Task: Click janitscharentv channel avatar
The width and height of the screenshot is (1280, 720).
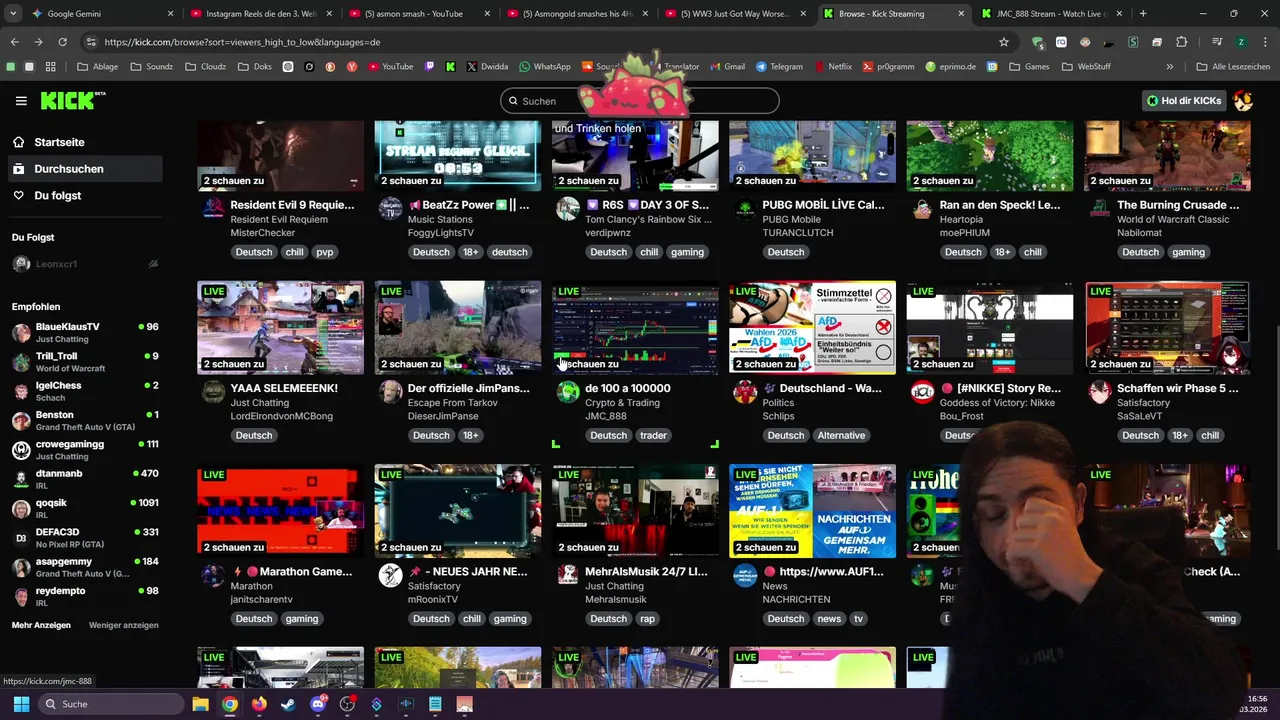Action: coord(213,575)
